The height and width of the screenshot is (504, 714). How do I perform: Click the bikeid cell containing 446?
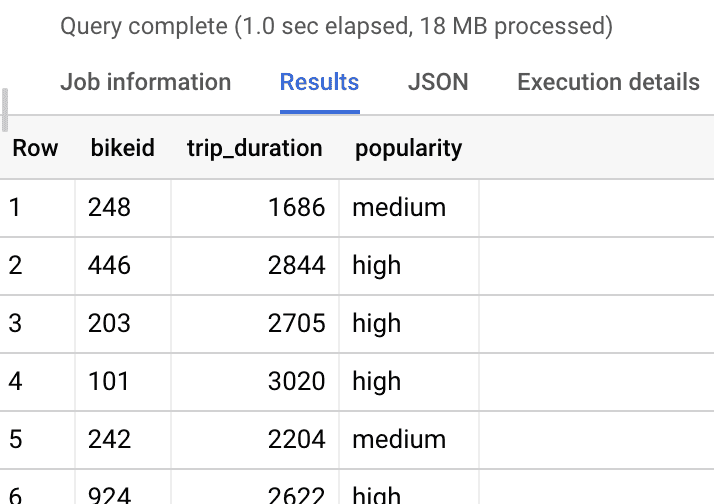109,265
